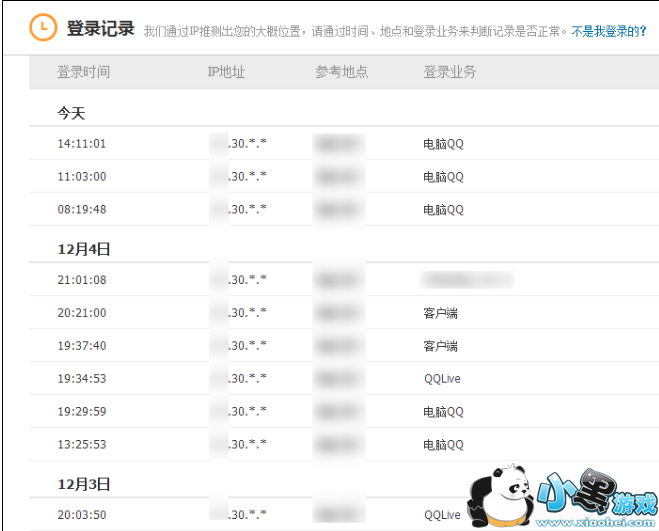
Task: Select login time 14:11:01
Action: 82,144
